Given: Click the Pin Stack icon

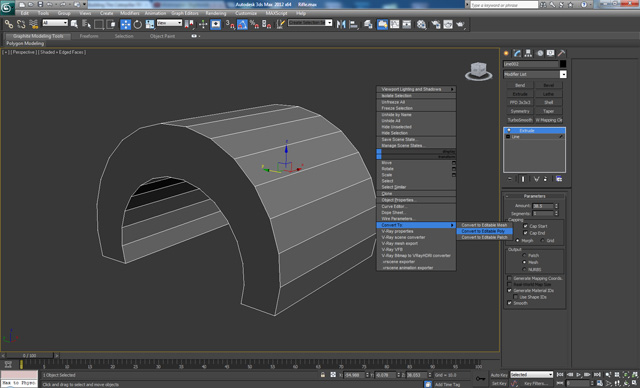Looking at the screenshot, I should click(x=510, y=179).
